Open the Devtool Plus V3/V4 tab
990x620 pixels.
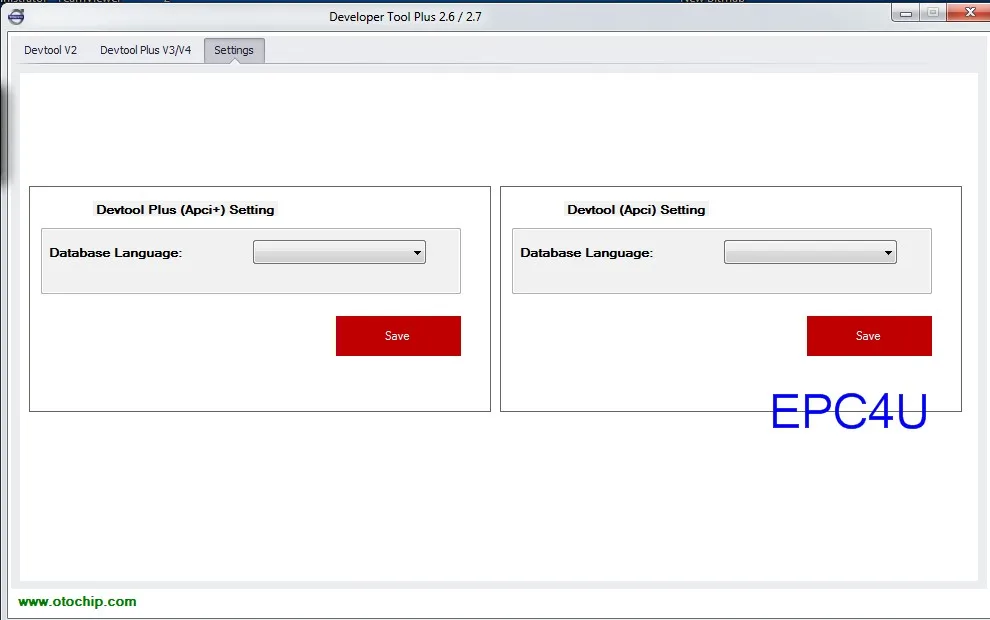145,50
